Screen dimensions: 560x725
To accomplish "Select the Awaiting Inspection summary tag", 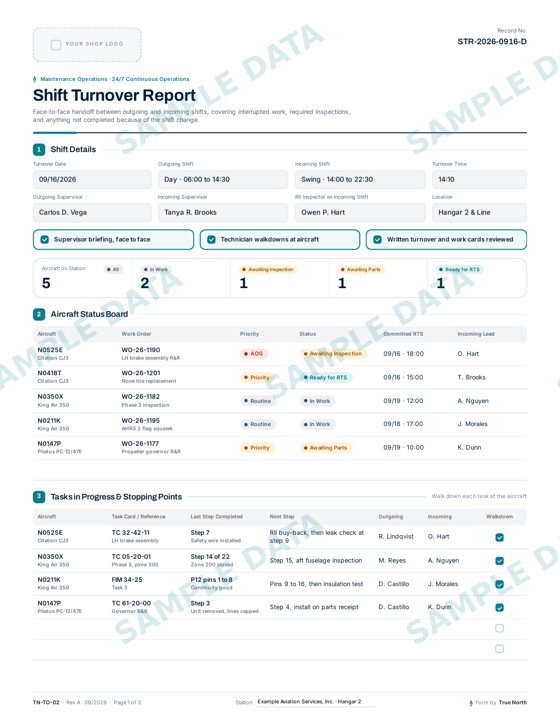I will tap(268, 270).
